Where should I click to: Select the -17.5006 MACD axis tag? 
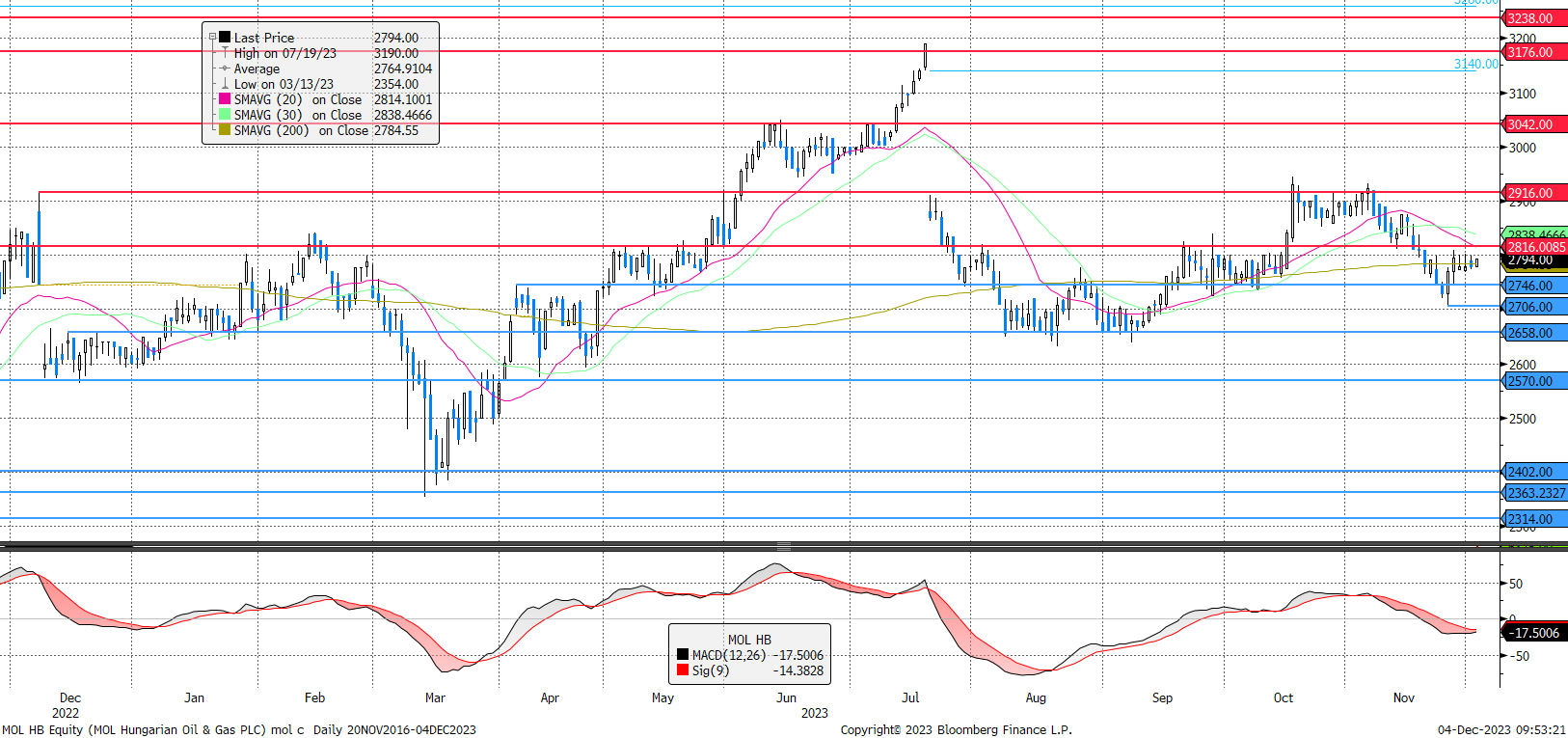pos(1534,633)
